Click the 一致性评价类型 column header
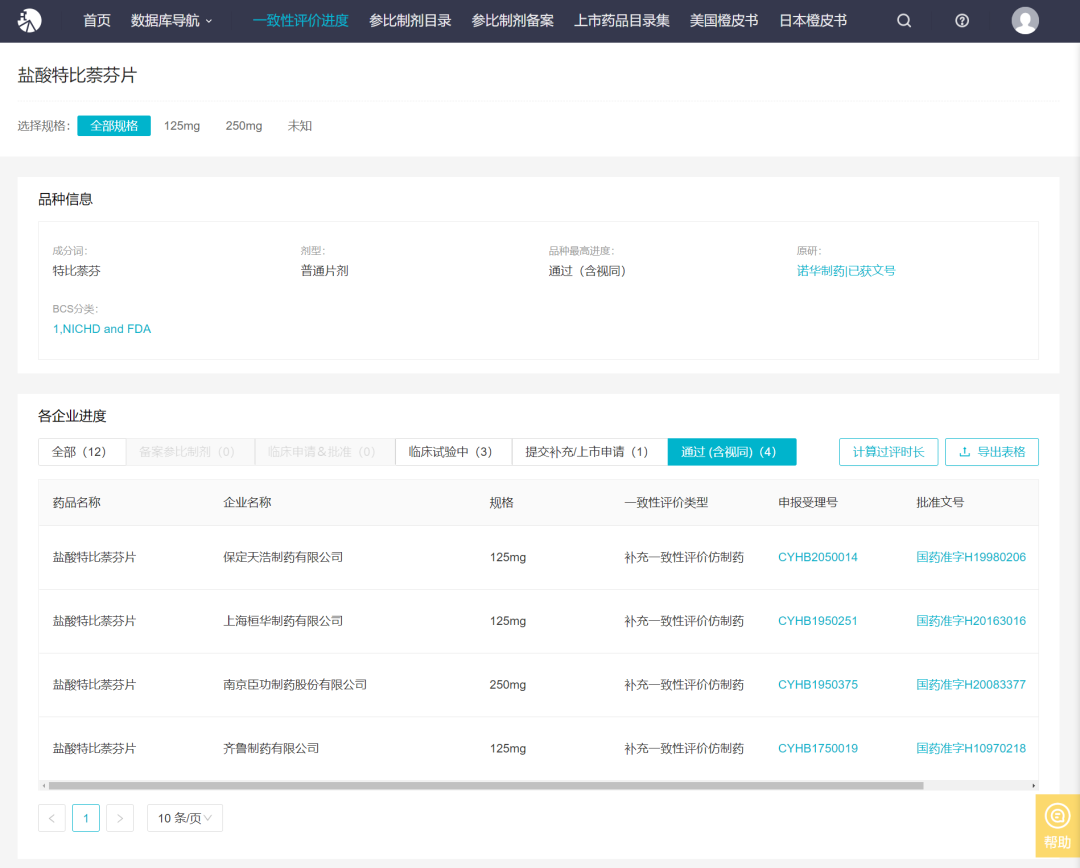Viewport: 1080px width, 868px height. 666,502
